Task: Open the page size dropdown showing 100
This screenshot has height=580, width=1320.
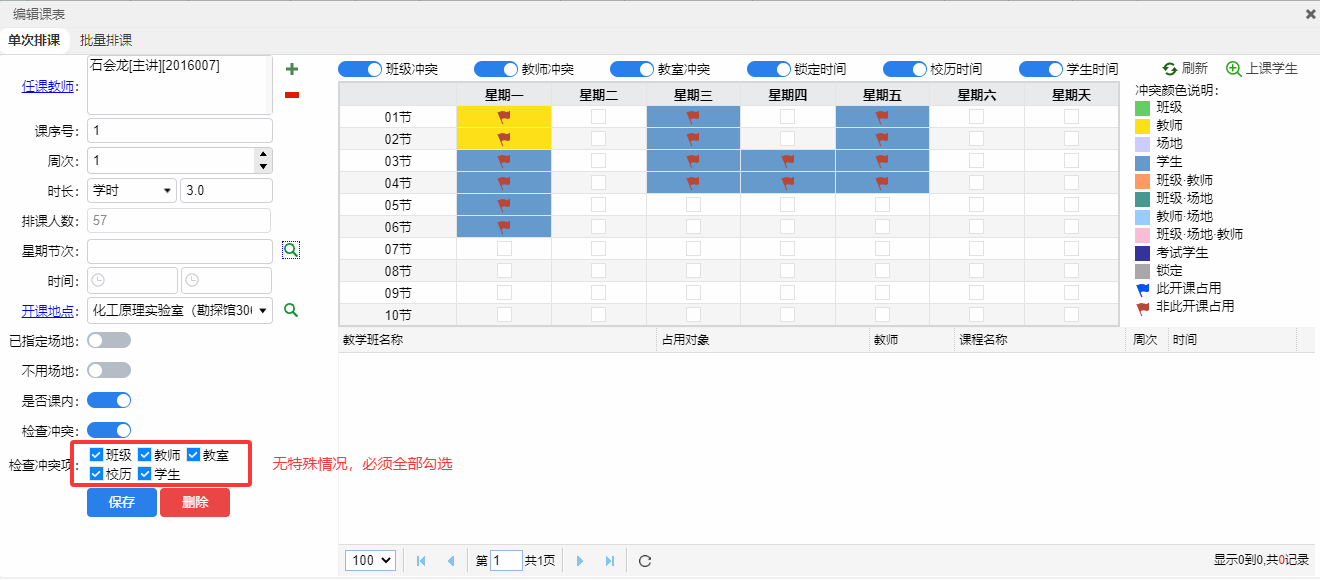Action: [370, 561]
